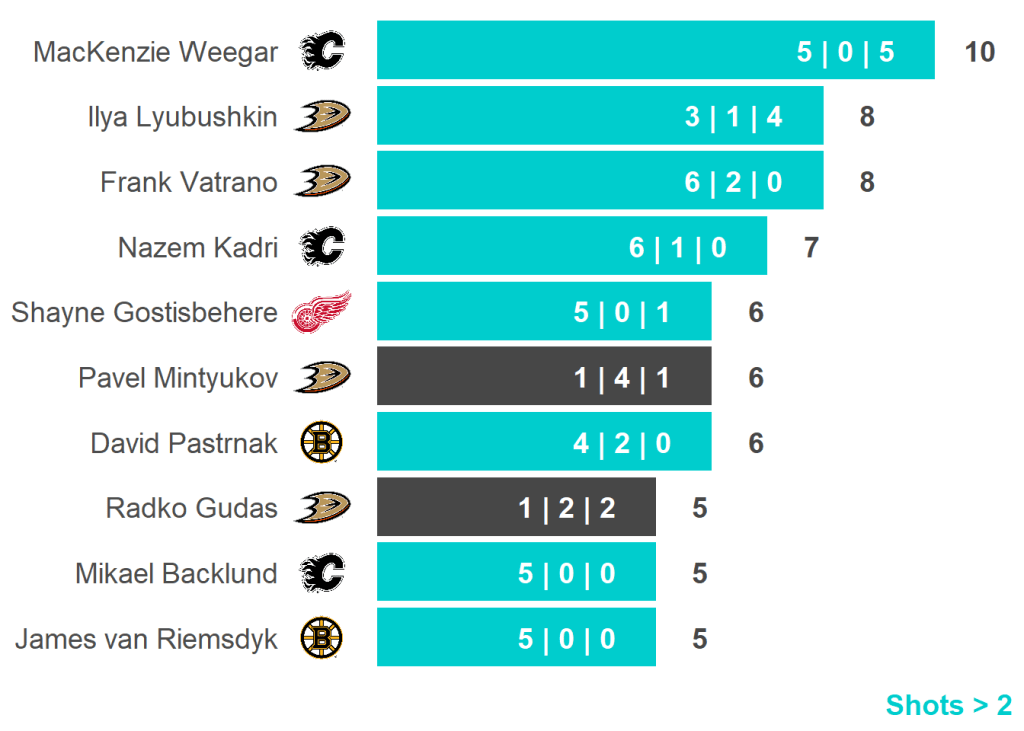The image size is (1024, 731).
Task: Click the dark bar for Radko Gudas
Action: point(516,507)
